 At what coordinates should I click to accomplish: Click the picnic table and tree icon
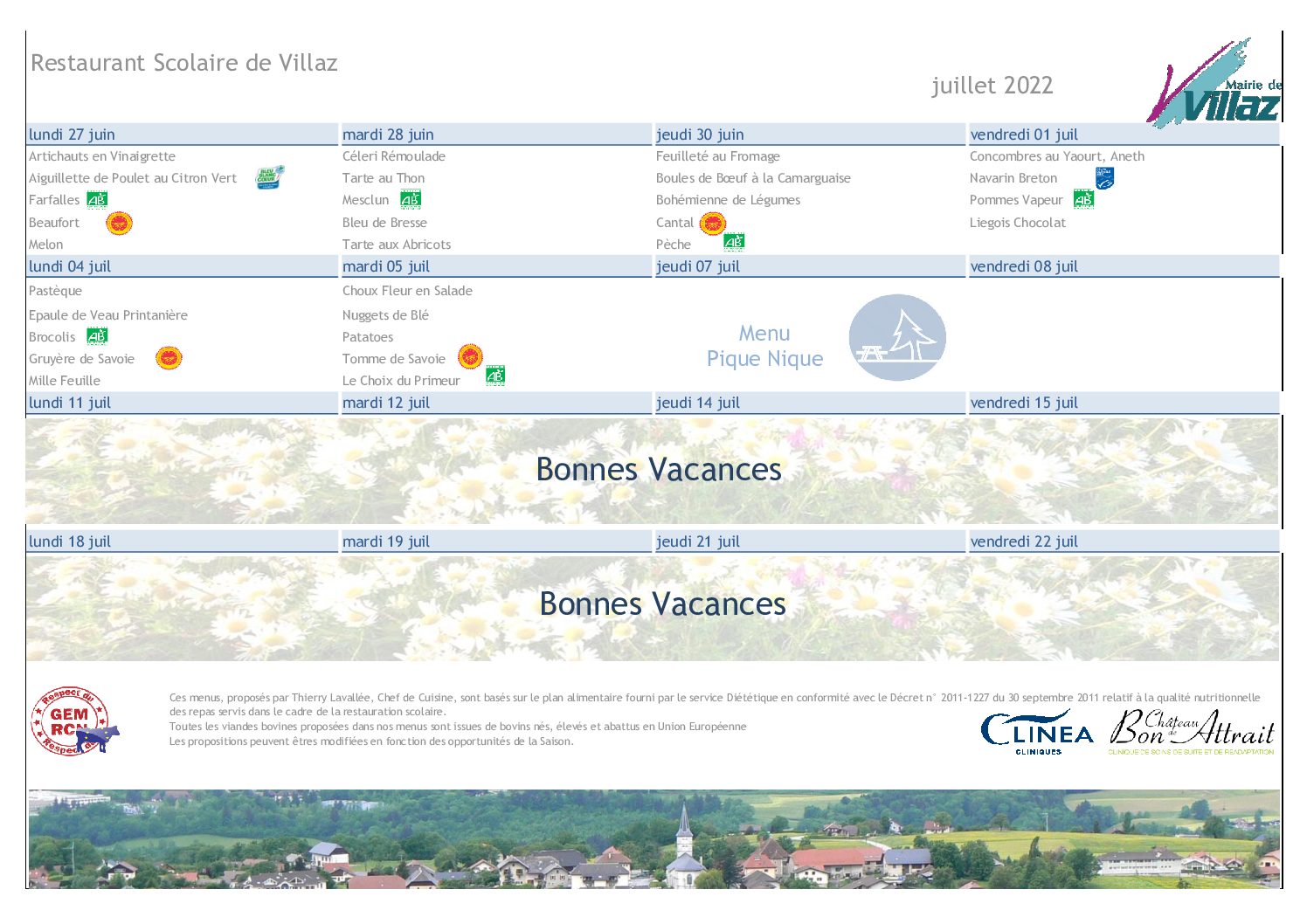(897, 337)
